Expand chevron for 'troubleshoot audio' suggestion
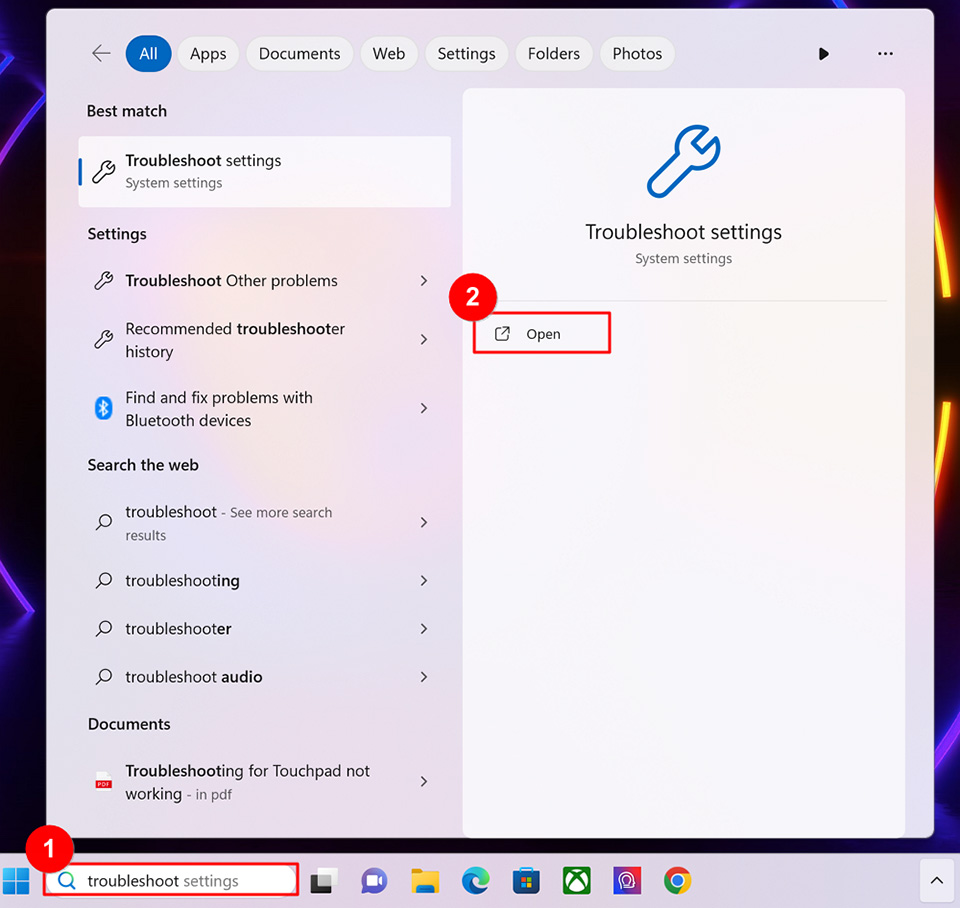 (424, 677)
